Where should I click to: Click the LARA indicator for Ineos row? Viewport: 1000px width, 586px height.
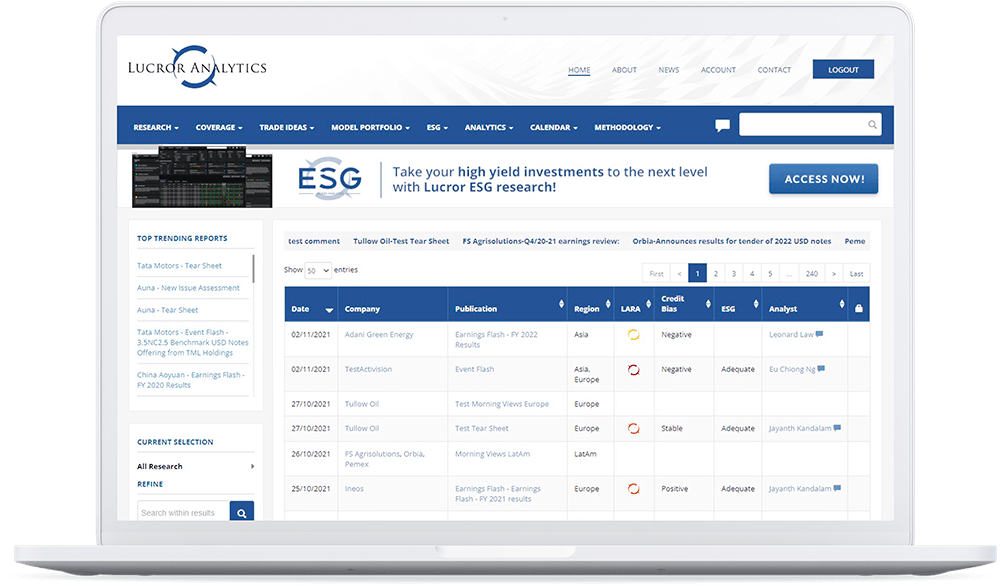click(x=633, y=489)
